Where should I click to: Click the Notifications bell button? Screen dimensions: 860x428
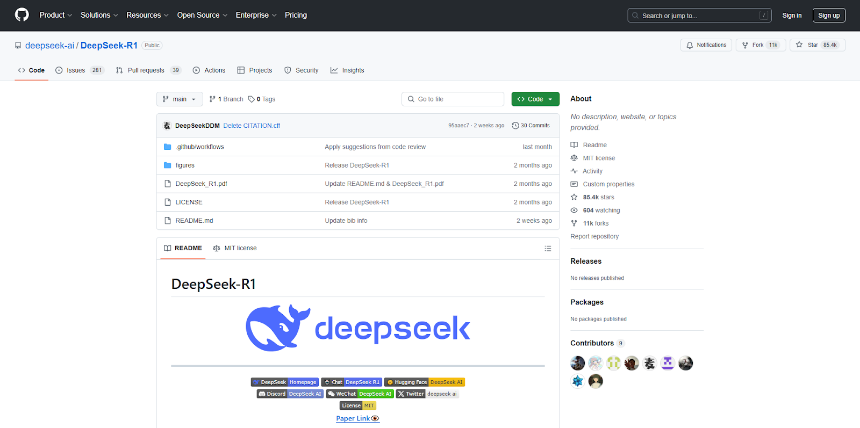click(x=706, y=45)
